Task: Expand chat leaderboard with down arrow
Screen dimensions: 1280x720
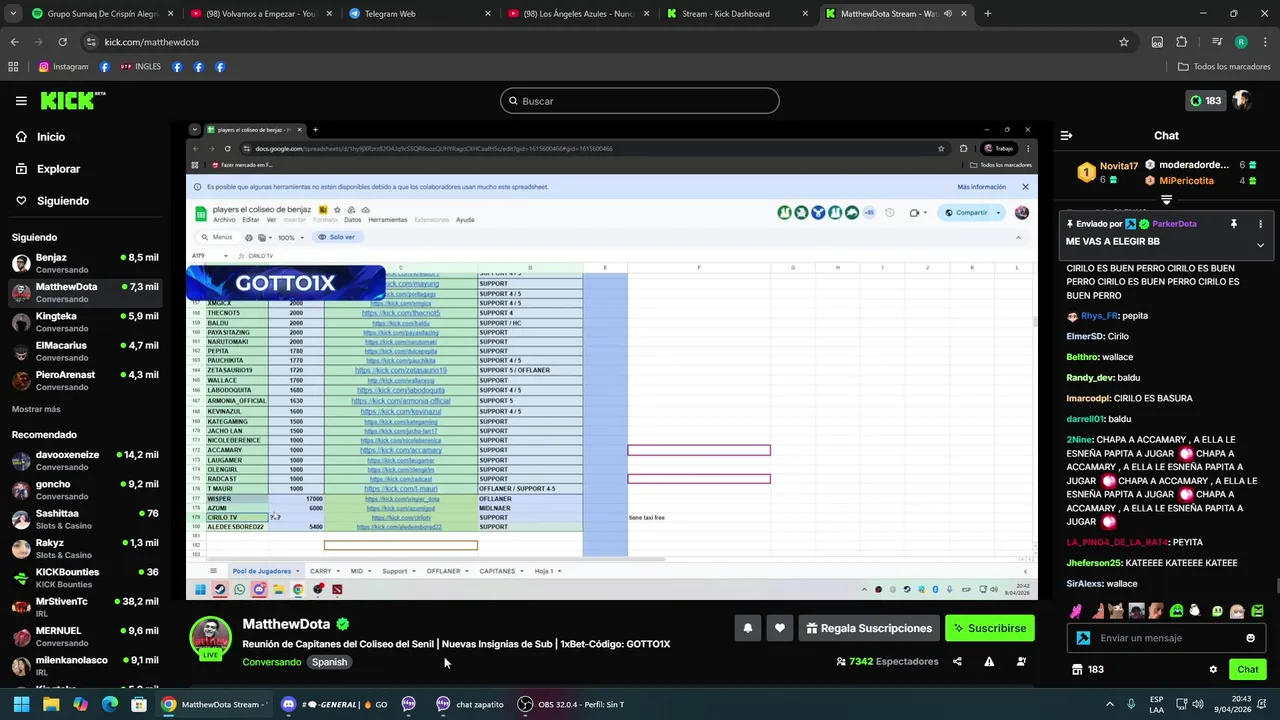Action: [1166, 199]
